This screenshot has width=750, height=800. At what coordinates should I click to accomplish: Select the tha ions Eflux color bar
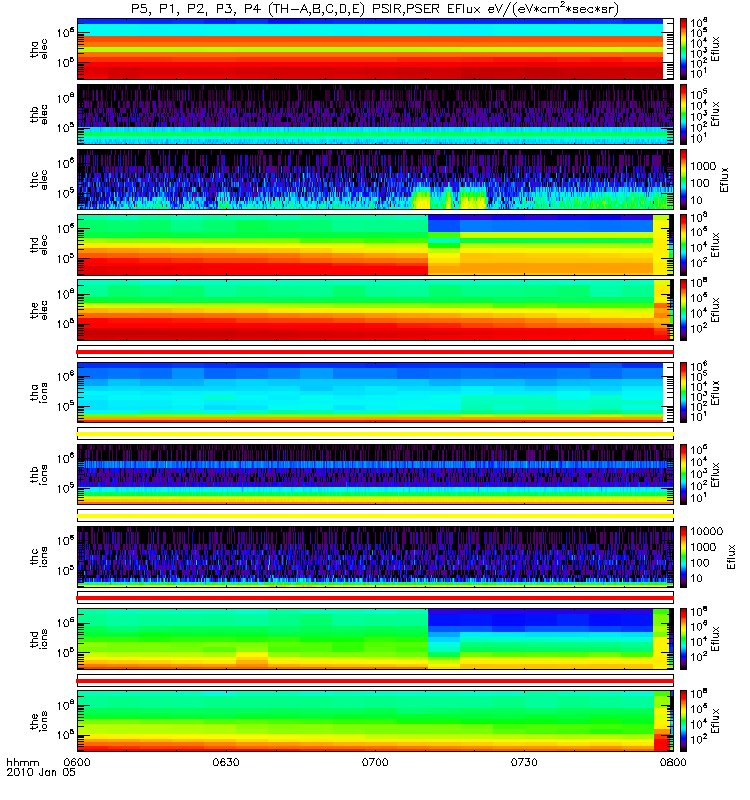pyautogui.click(x=683, y=392)
